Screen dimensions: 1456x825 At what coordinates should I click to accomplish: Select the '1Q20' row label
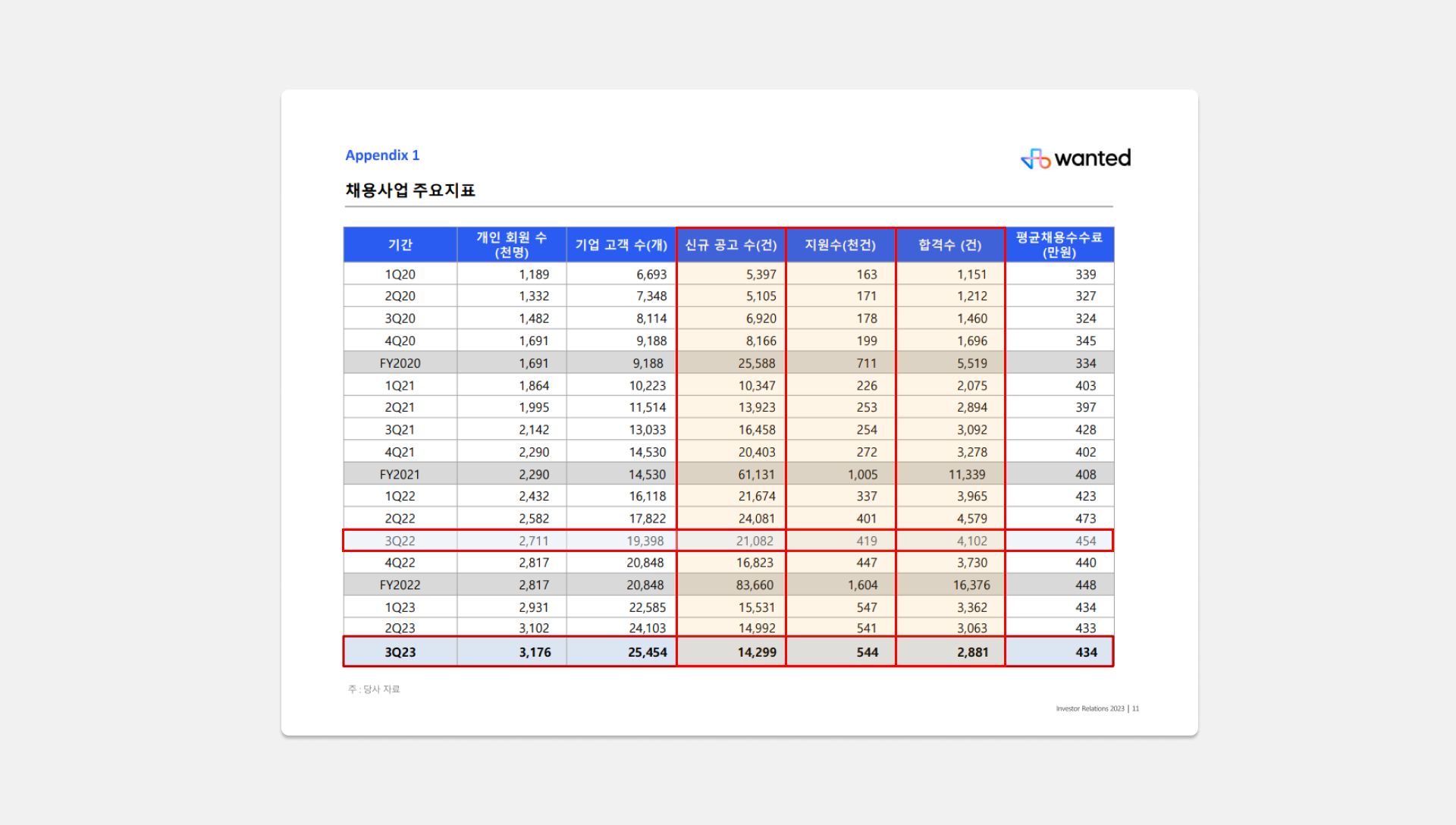pyautogui.click(x=400, y=274)
